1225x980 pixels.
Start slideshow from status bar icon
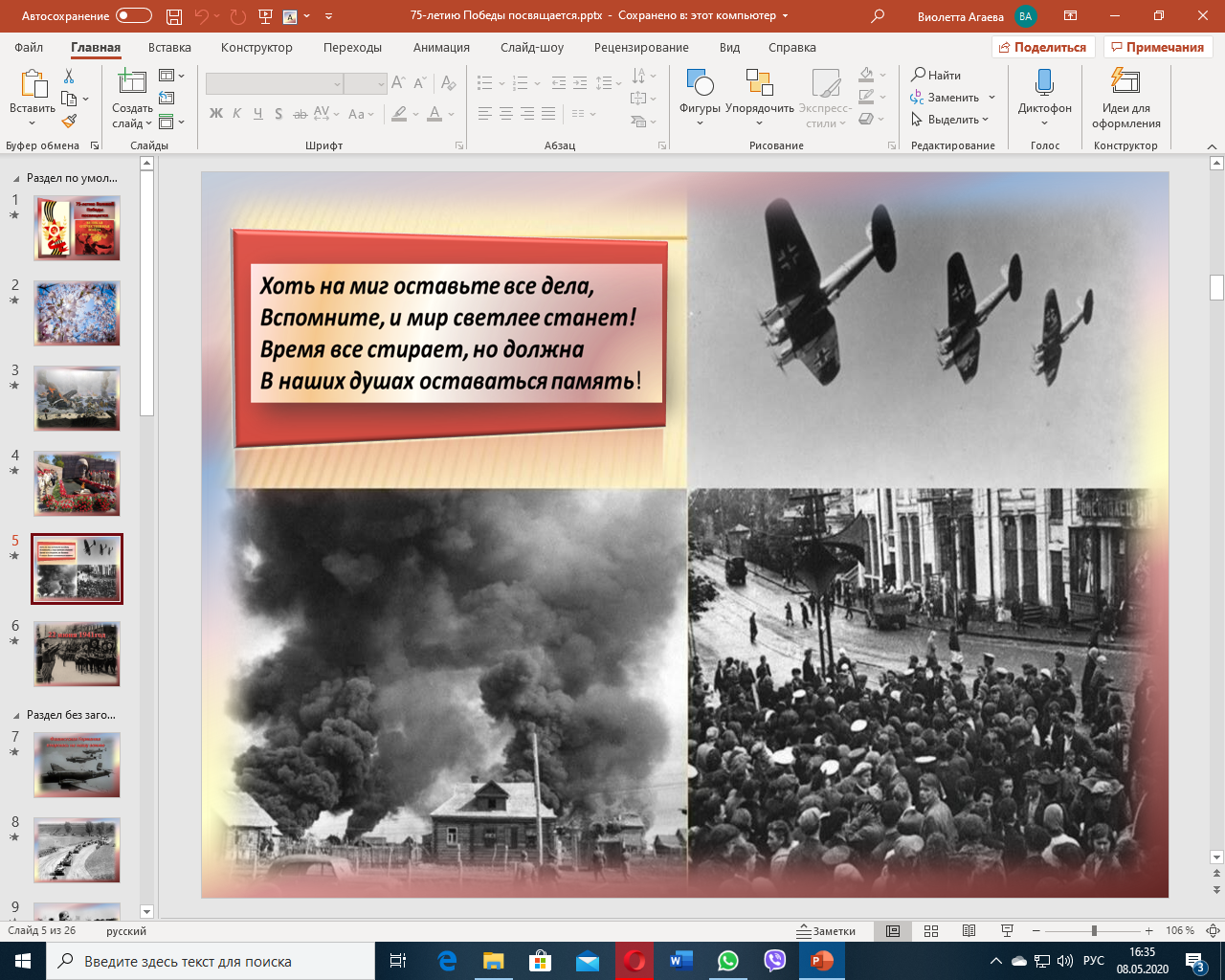(1007, 931)
